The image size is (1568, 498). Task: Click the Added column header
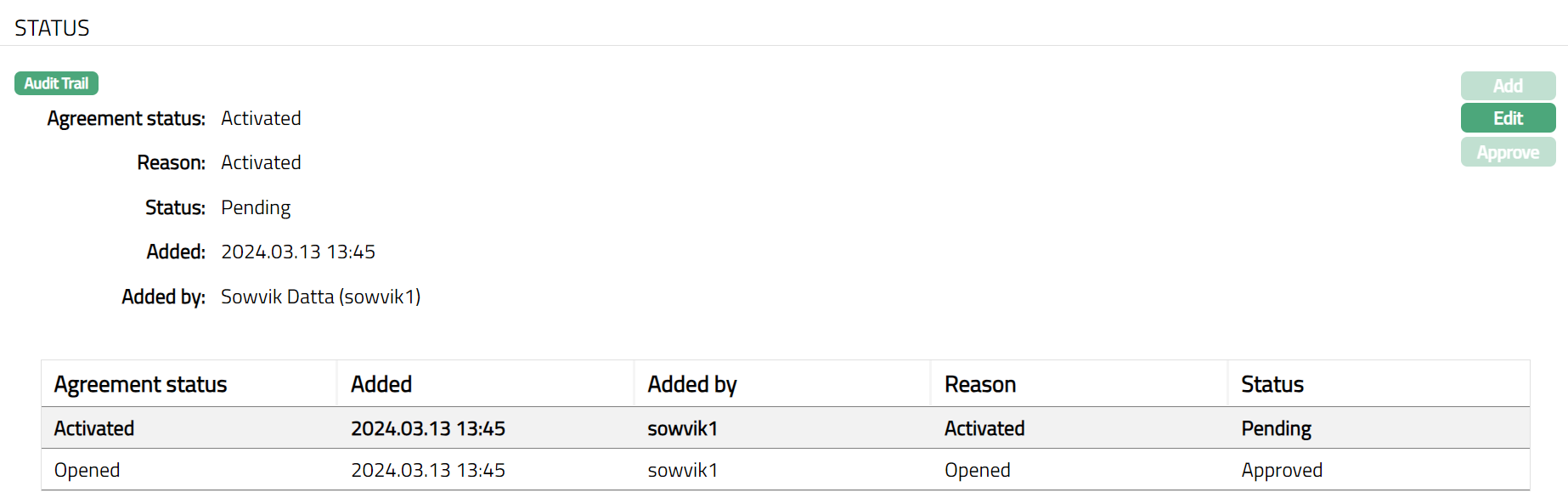click(x=381, y=384)
